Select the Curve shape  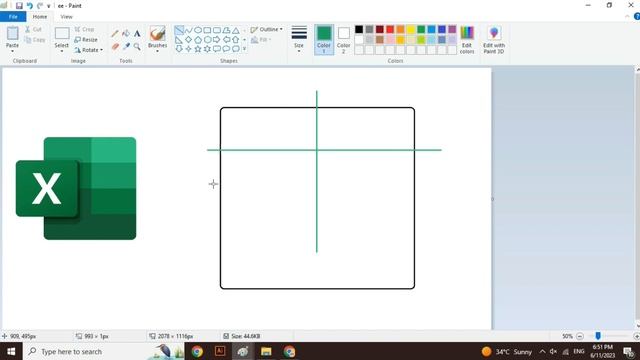click(188, 30)
